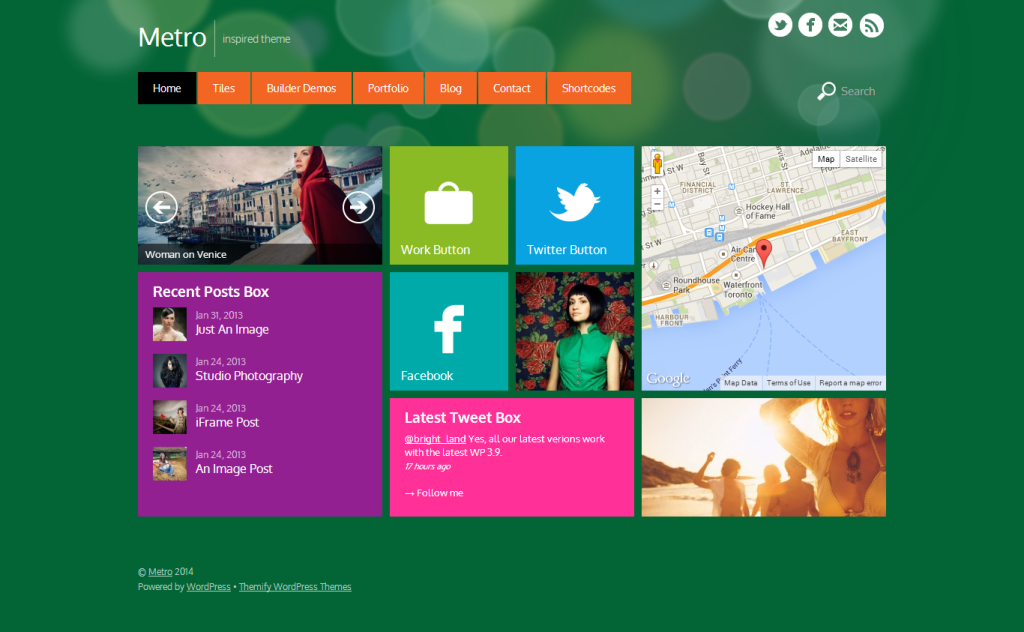Open the Blog menu item
This screenshot has height=632, width=1024.
451,88
